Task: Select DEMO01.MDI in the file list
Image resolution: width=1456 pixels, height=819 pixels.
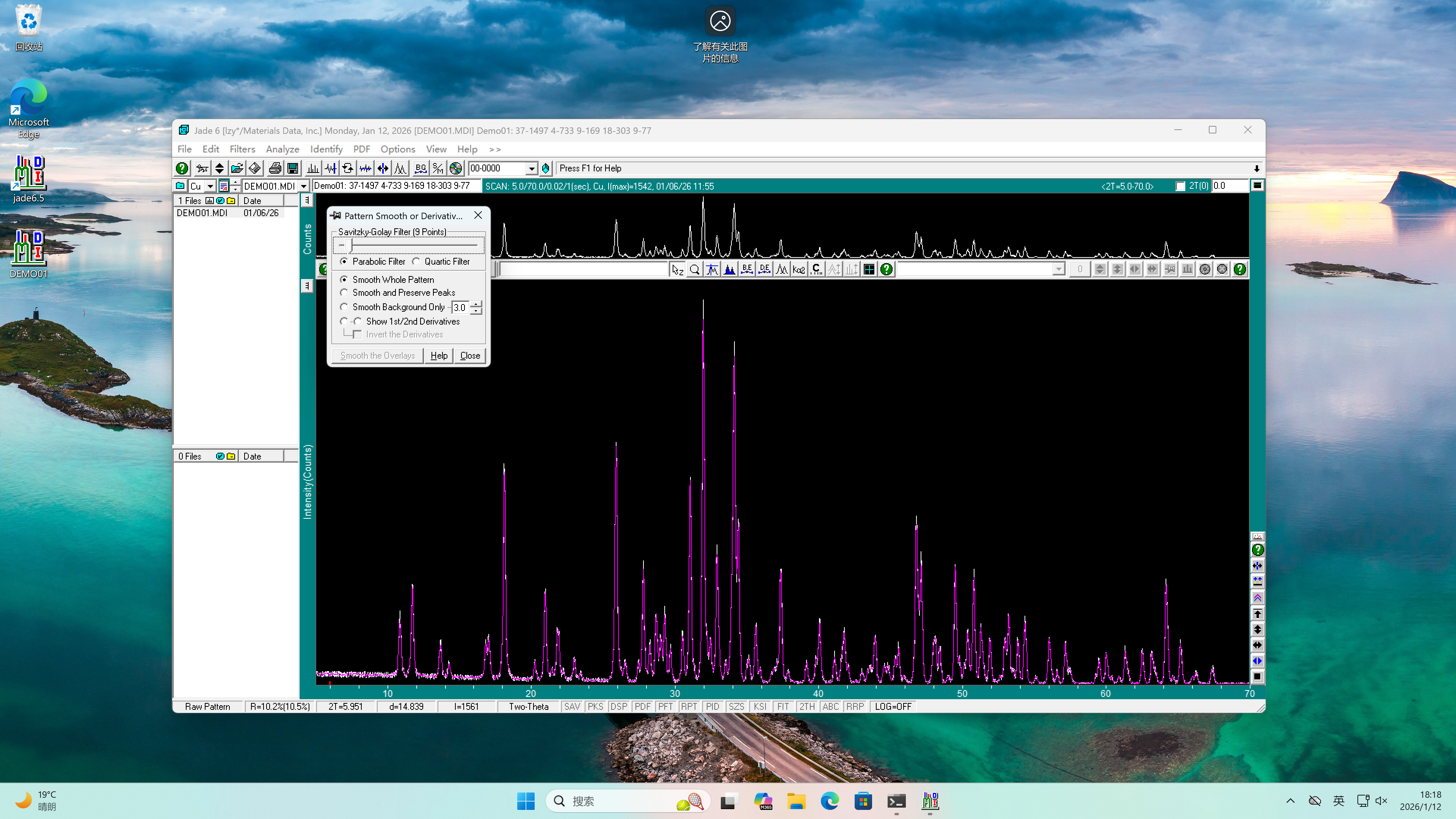Action: coord(202,213)
